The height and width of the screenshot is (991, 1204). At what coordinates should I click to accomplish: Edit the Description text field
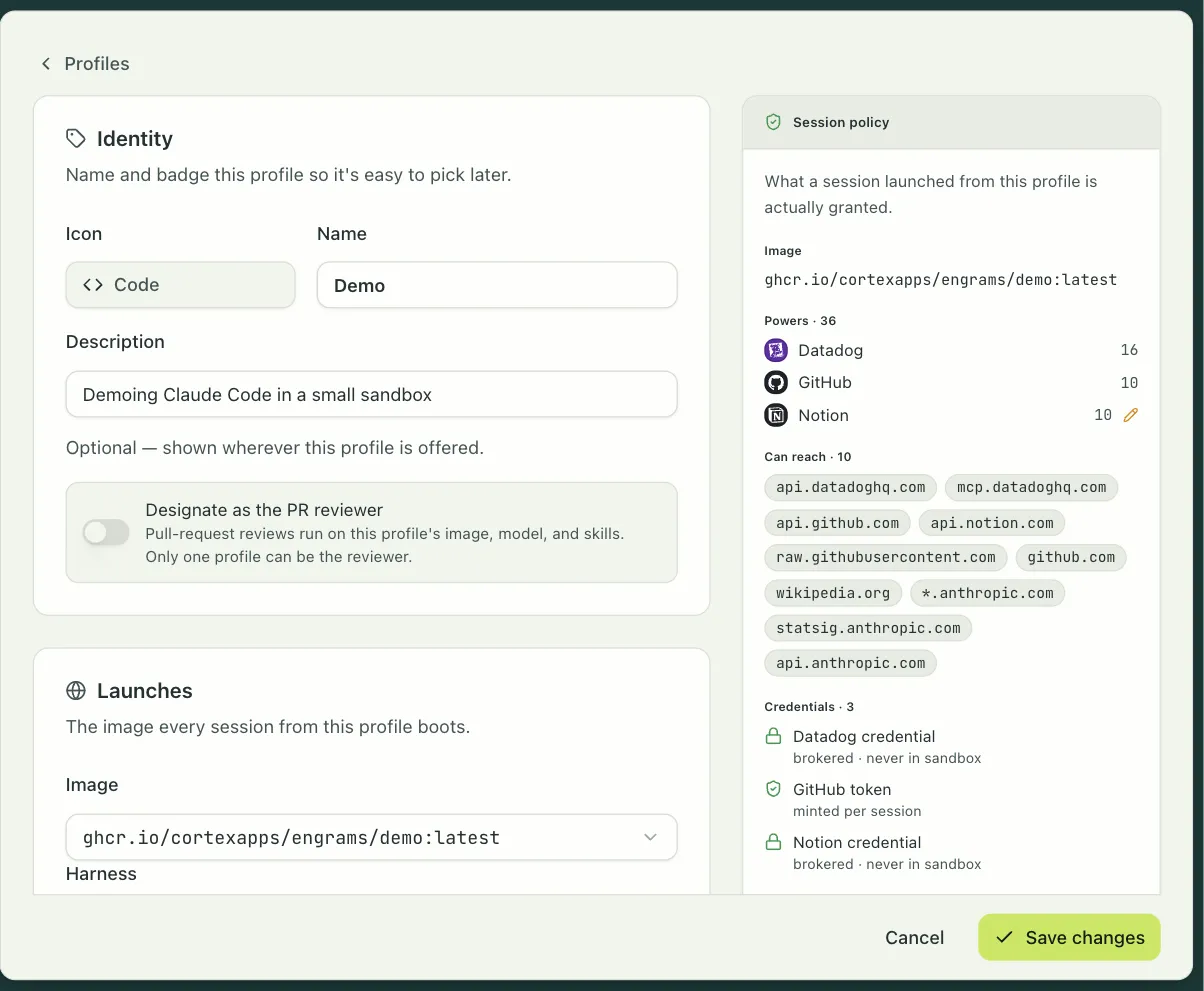pyautogui.click(x=371, y=394)
